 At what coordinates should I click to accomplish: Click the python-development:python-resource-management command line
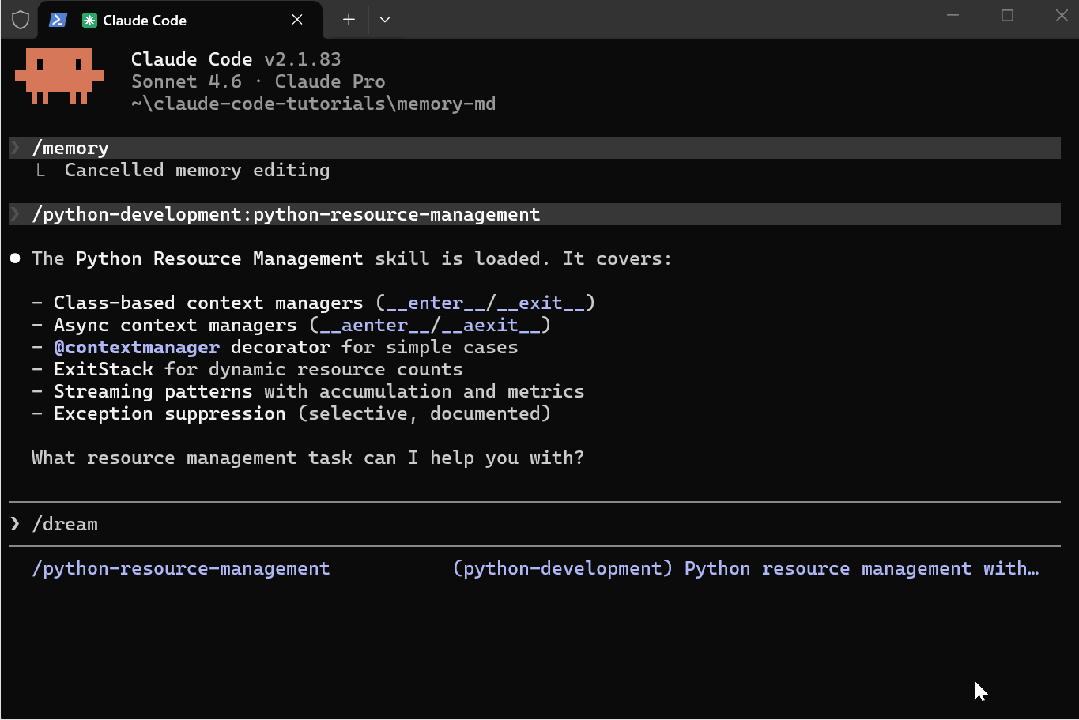(x=286, y=214)
